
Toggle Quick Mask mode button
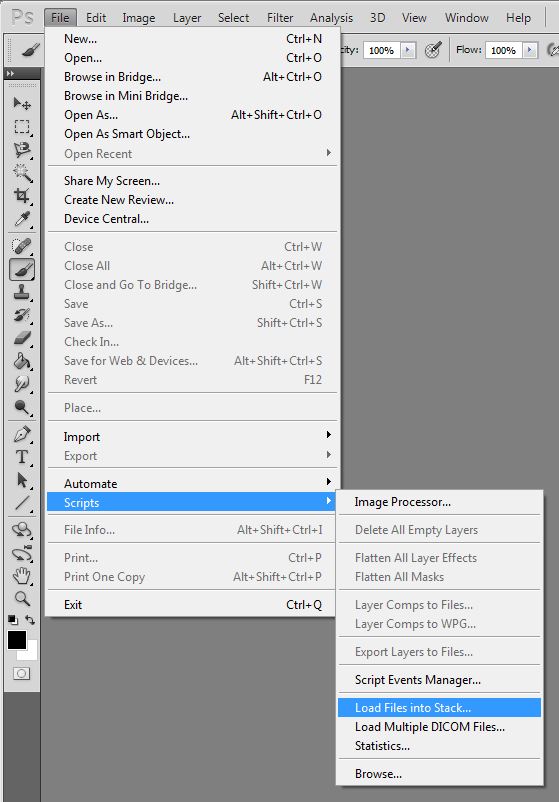click(21, 674)
